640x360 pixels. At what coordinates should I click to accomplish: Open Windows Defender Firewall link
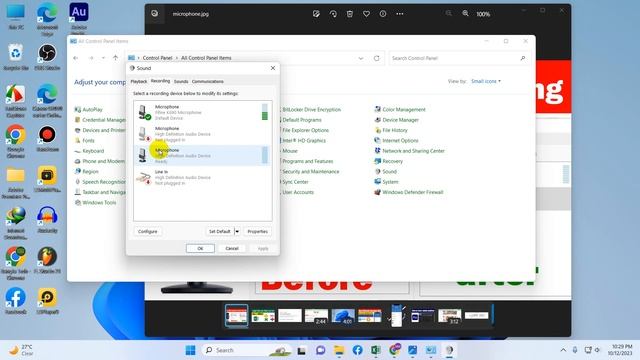[x=413, y=192]
